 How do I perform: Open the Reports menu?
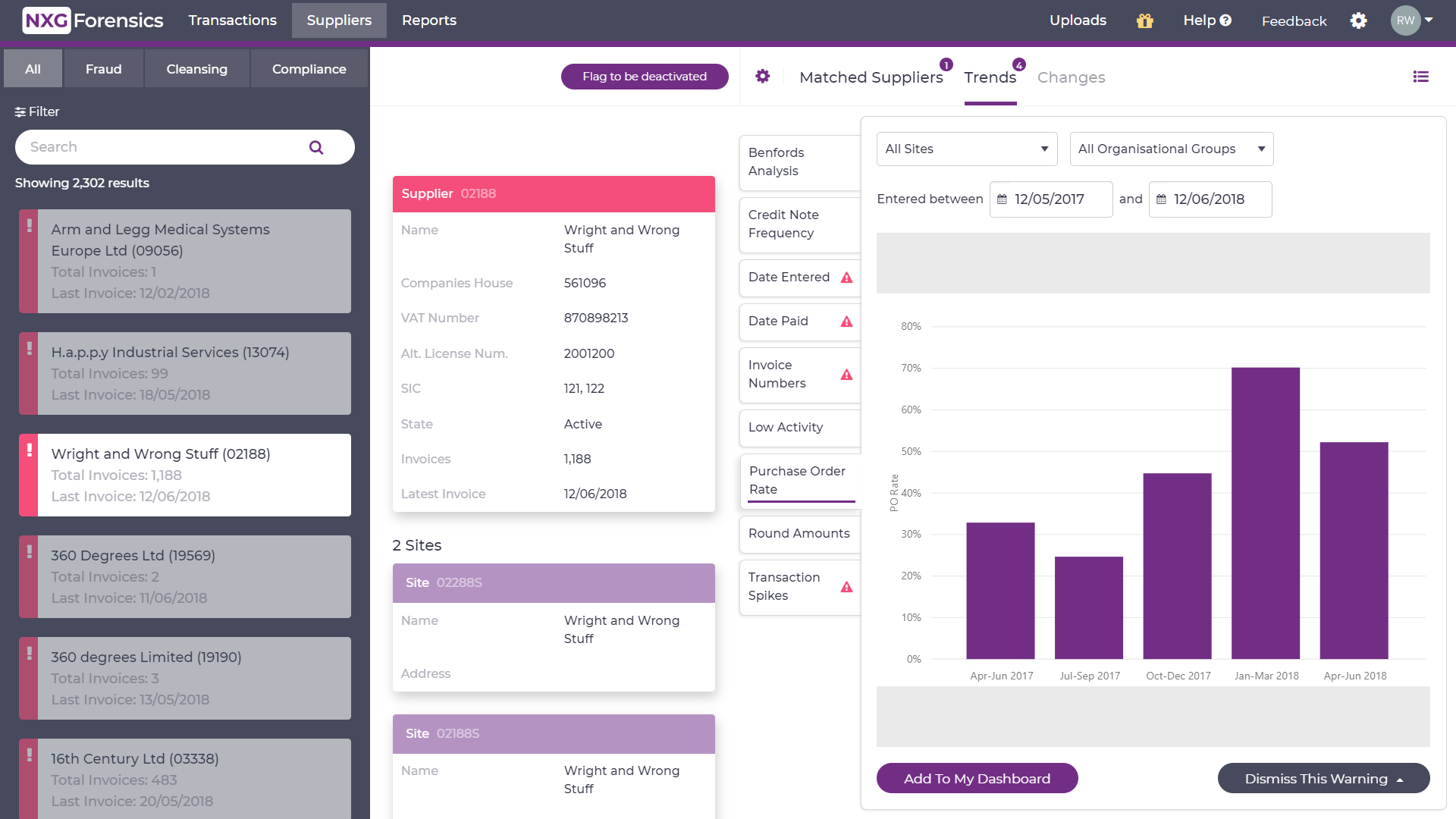(428, 20)
